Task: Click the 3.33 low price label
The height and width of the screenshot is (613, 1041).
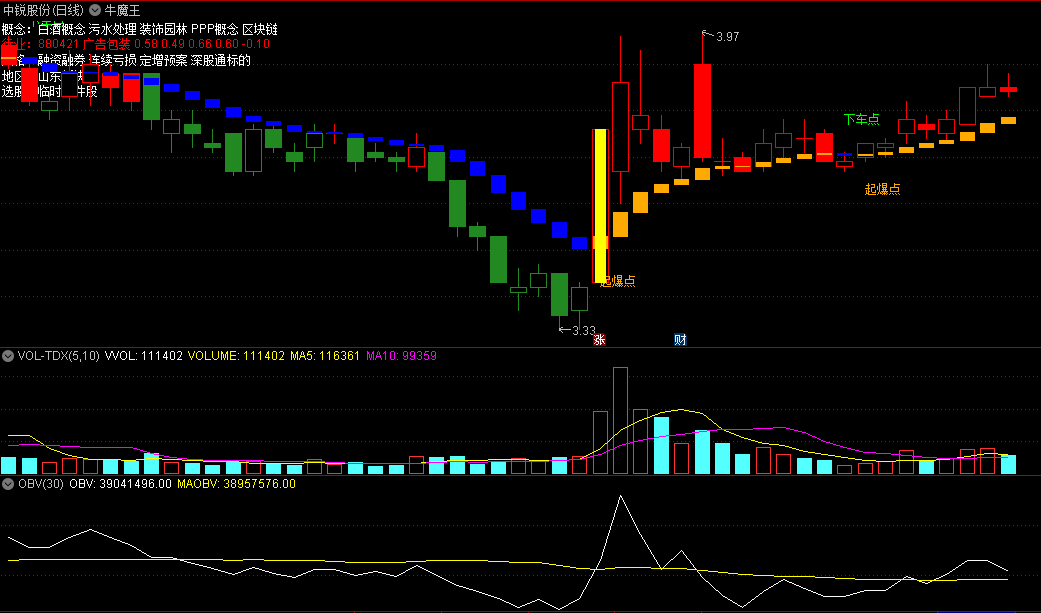Action: pos(584,330)
